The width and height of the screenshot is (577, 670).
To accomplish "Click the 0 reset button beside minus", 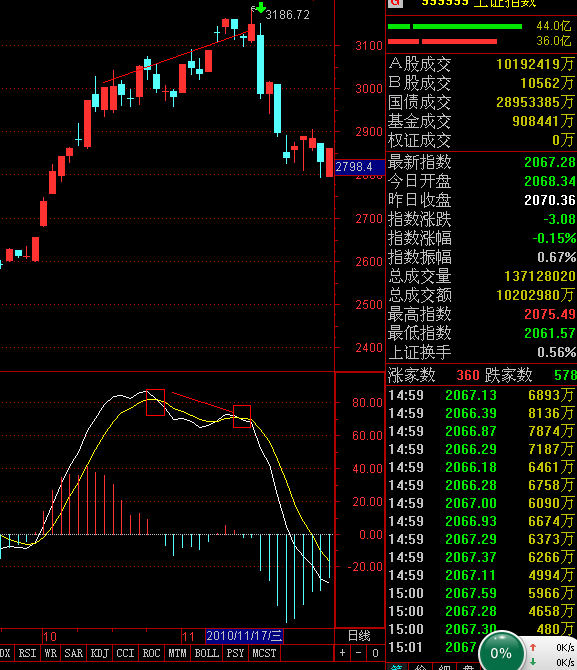I will tap(375, 653).
